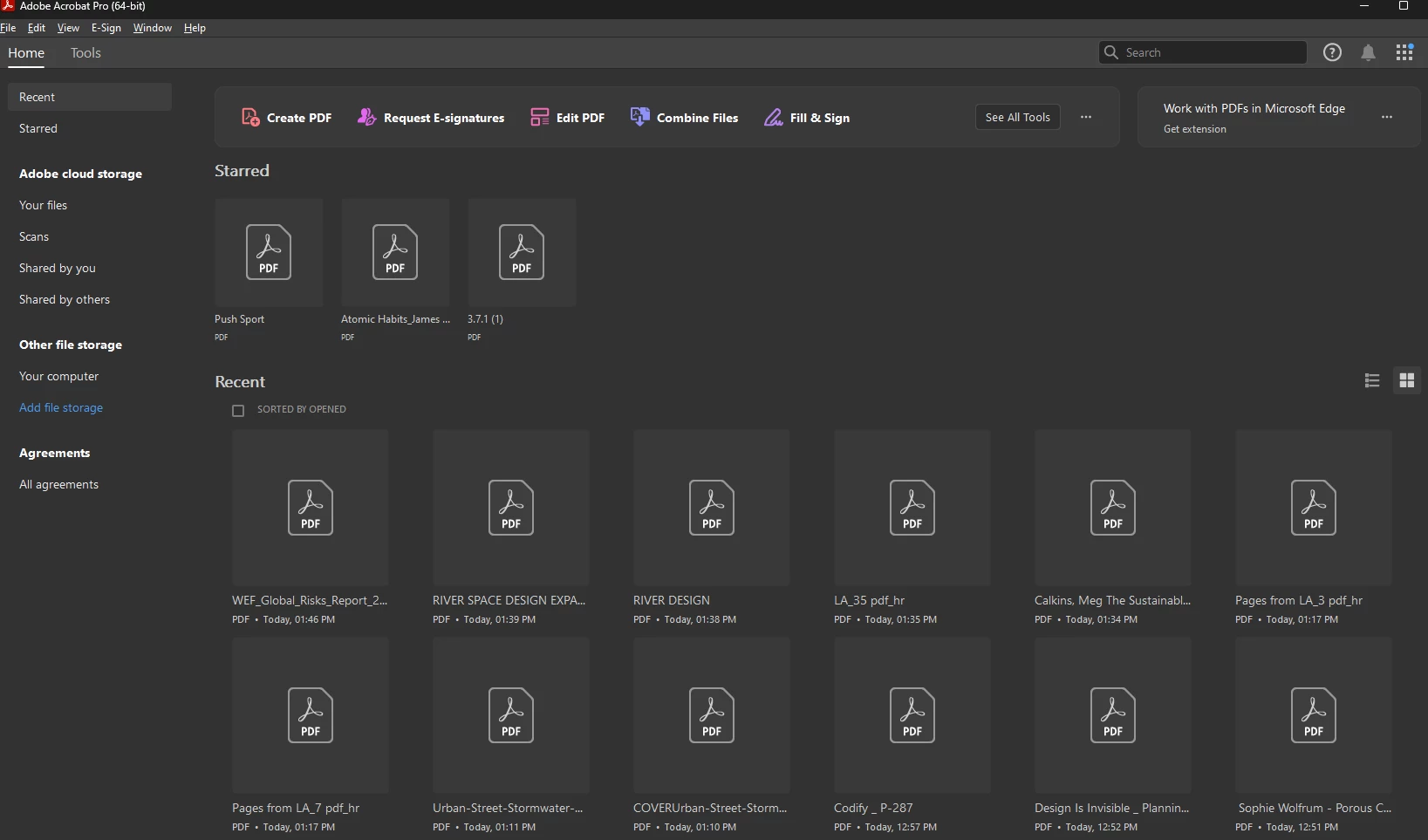Switch Recent files to list view
This screenshot has width=1428, height=840.
coord(1372,380)
